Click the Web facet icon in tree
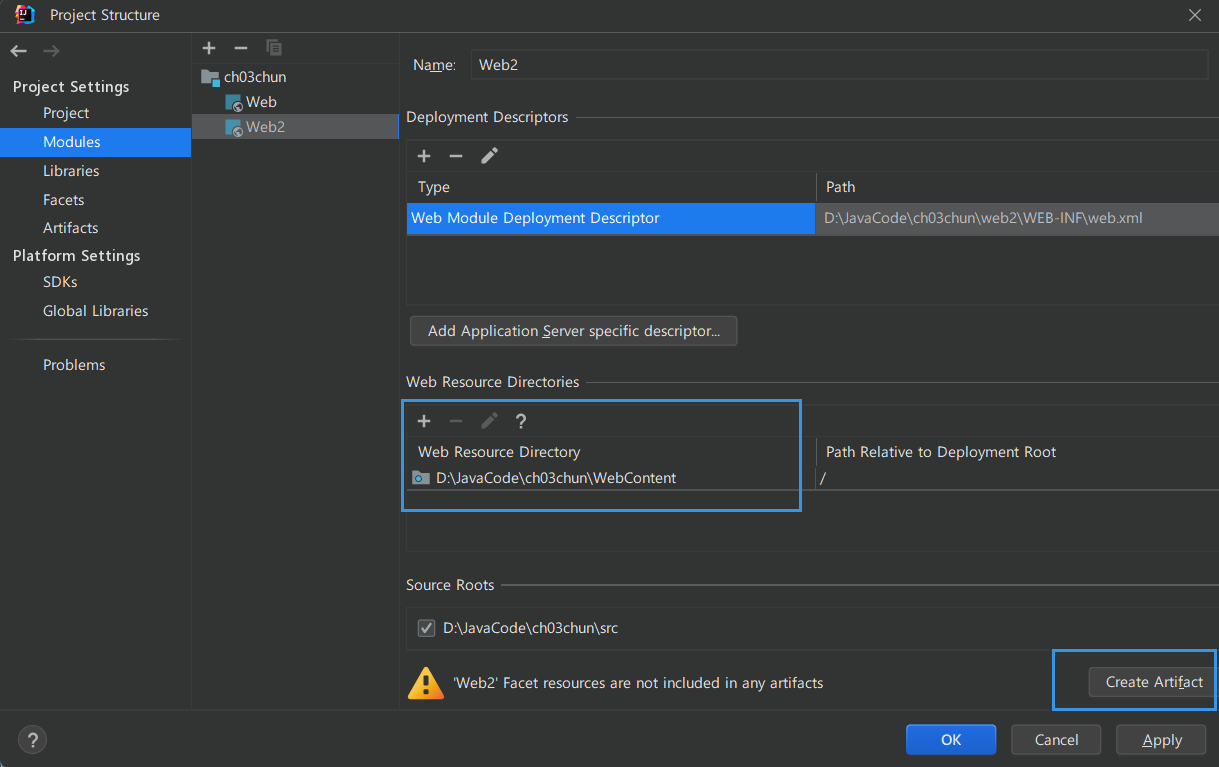The image size is (1219, 767). (233, 102)
